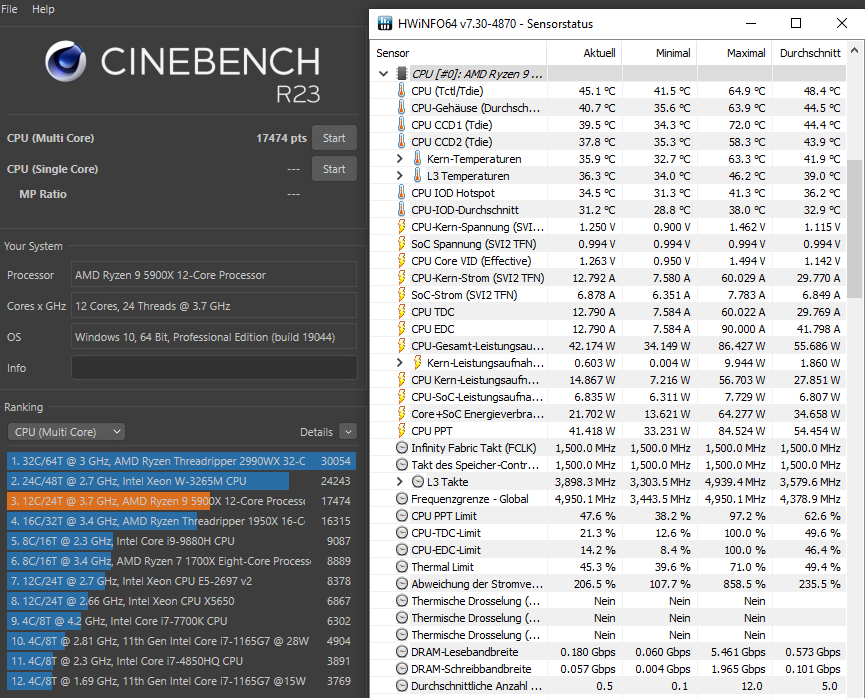
Task: Click lightning icon beside CPU PPT
Action: coord(402,431)
